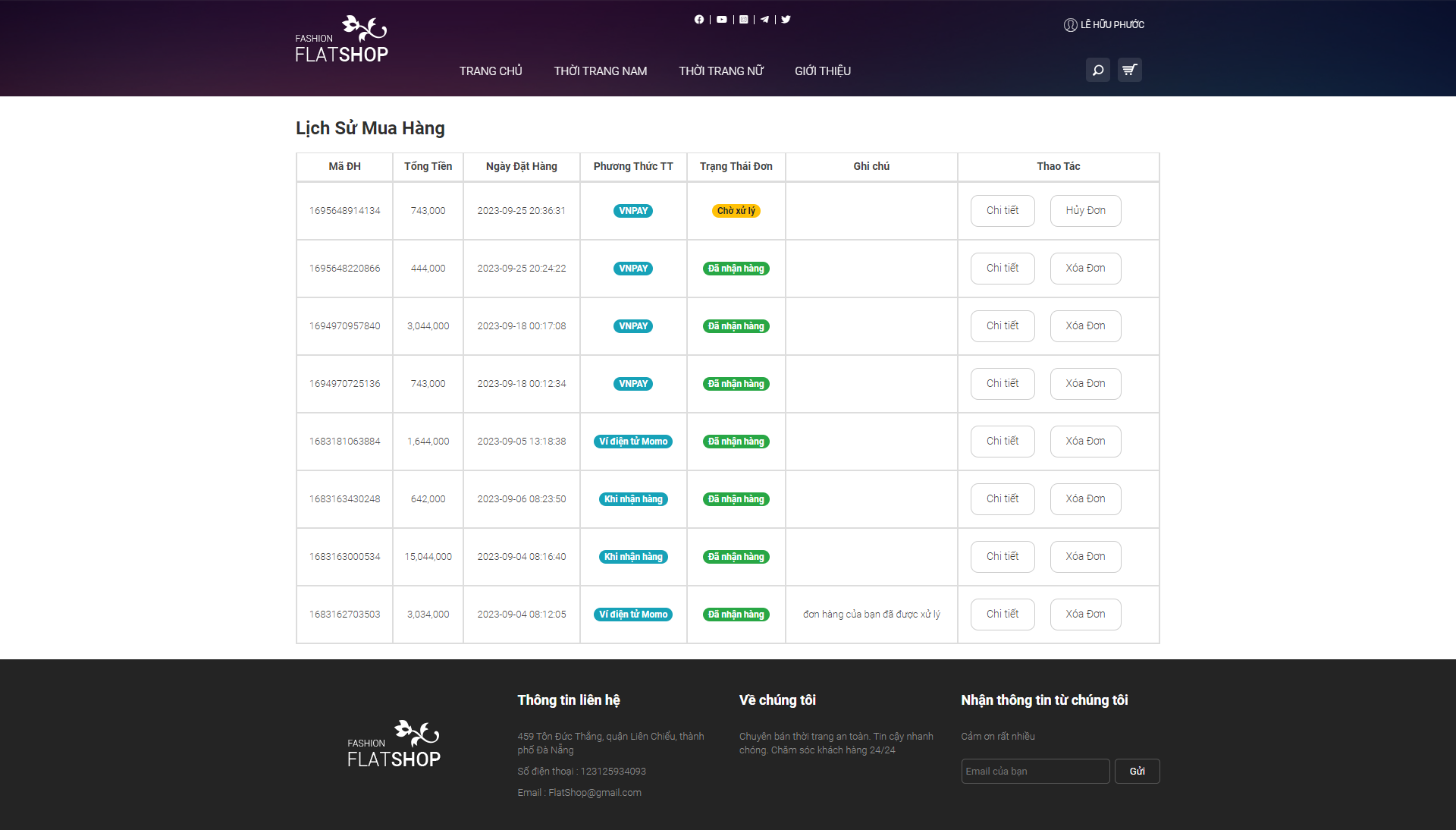View Chi tiết for order 1694970957840

[1003, 326]
